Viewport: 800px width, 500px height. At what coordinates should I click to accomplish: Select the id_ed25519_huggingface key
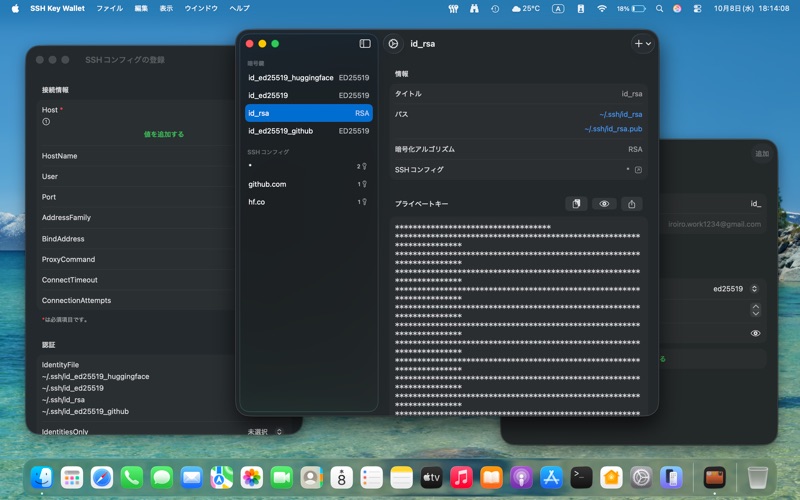tap(309, 78)
